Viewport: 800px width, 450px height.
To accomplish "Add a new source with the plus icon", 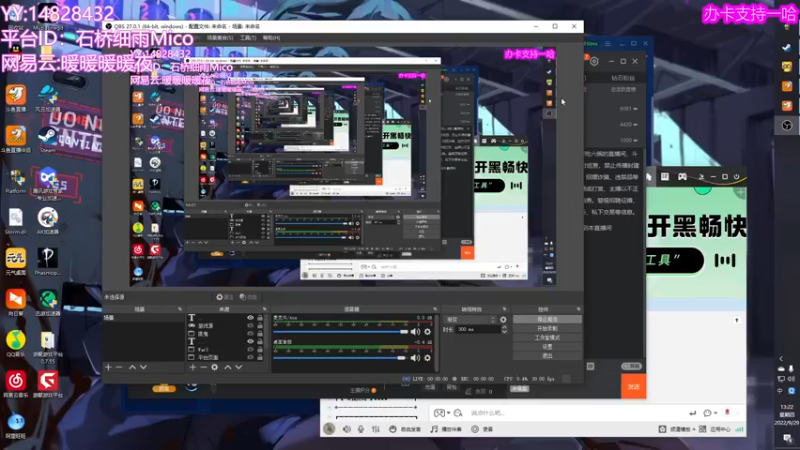I will [192, 367].
